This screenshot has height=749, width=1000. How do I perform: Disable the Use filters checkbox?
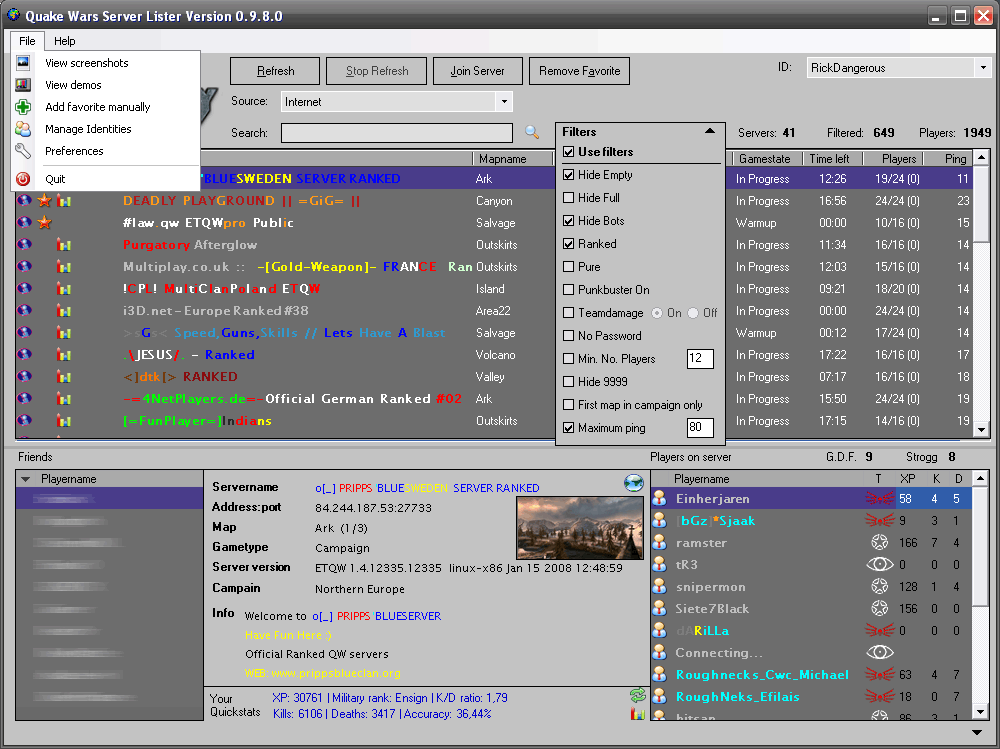point(568,152)
